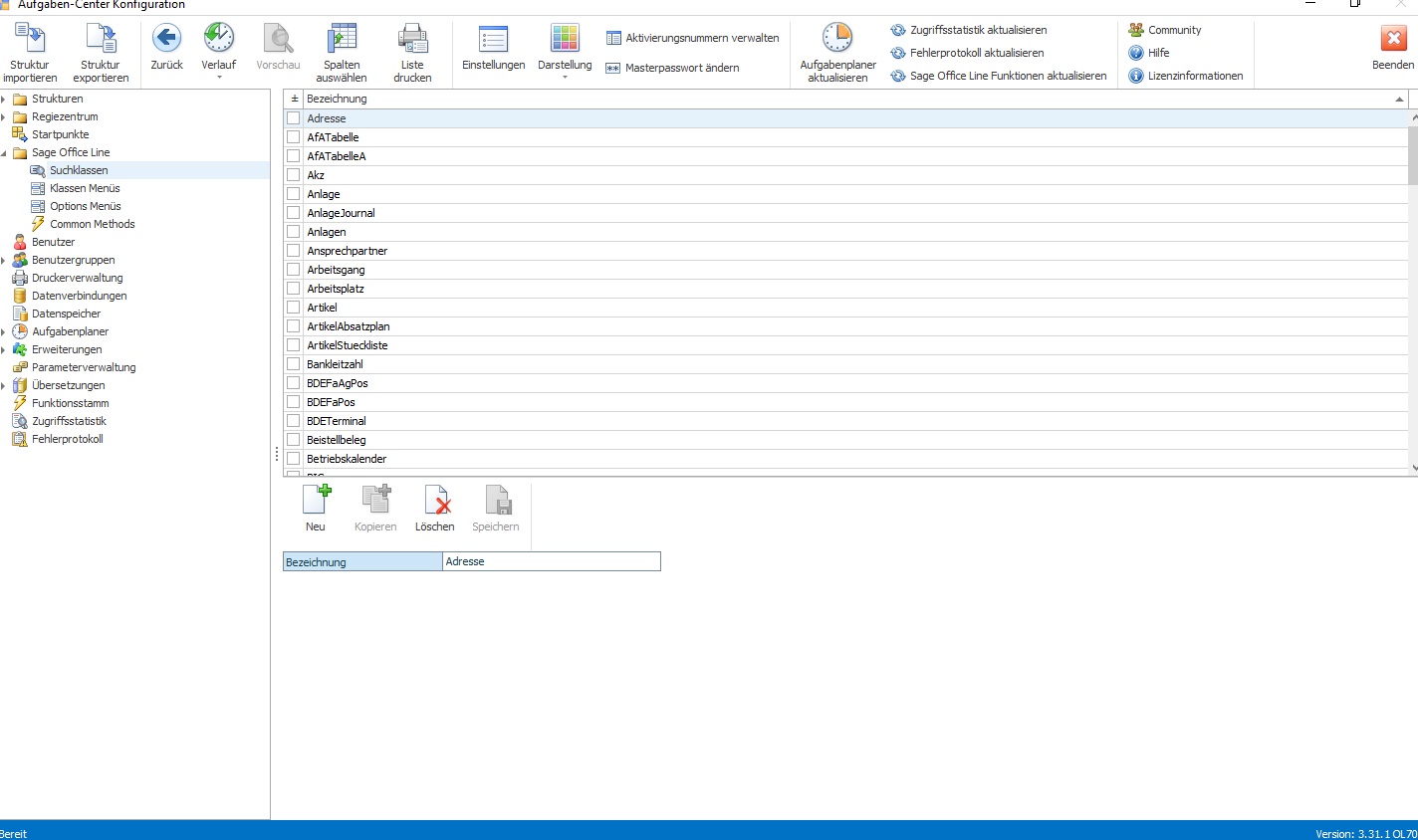Click the red Beenden icon
The image size is (1418, 840).
click(1393, 39)
